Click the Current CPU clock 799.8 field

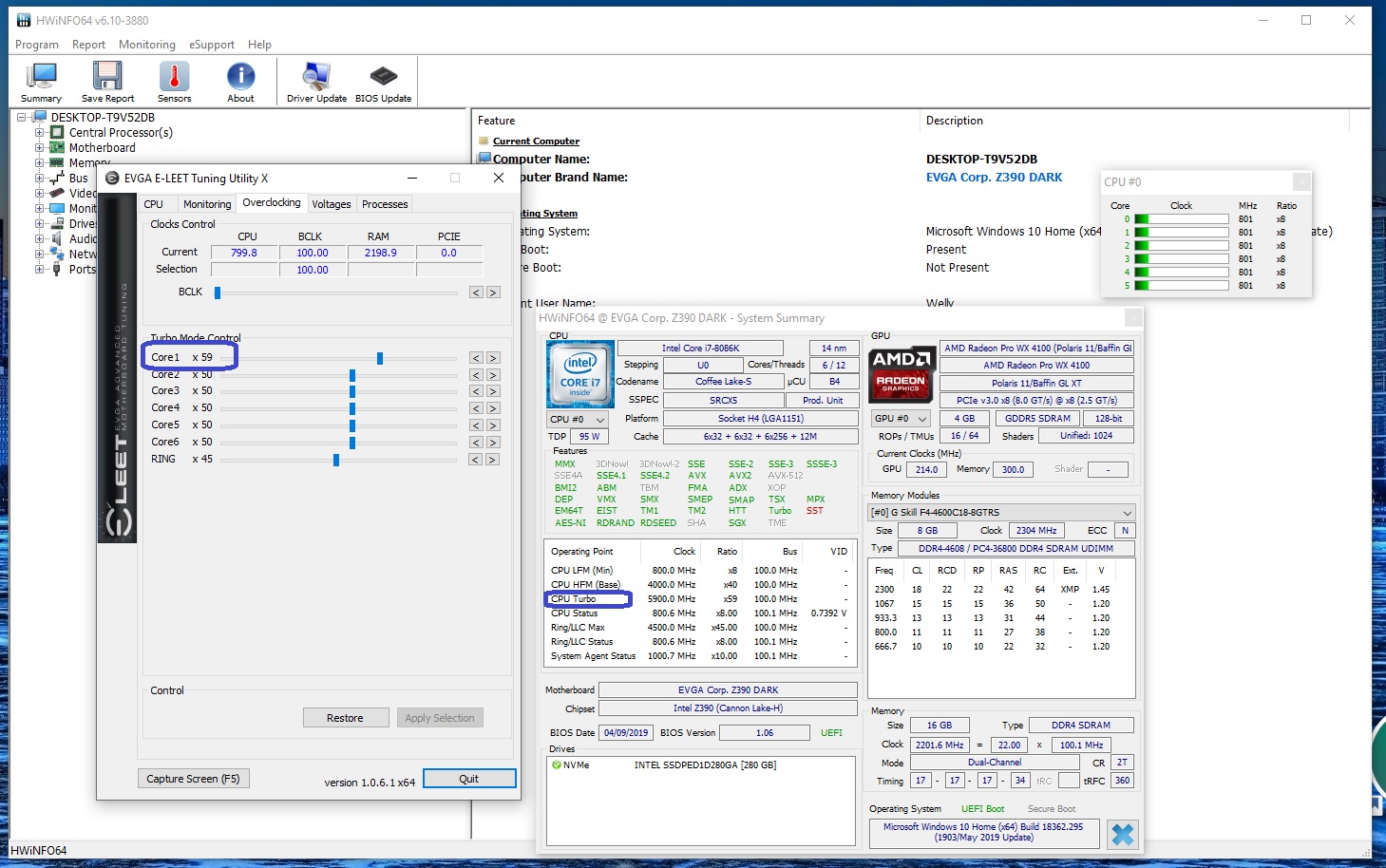coord(244,253)
